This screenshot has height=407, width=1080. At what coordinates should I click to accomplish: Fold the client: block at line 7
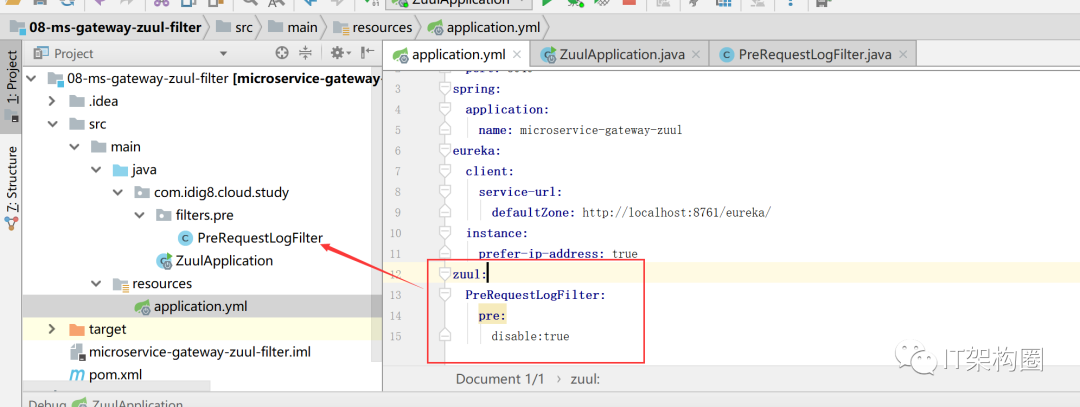coord(444,171)
